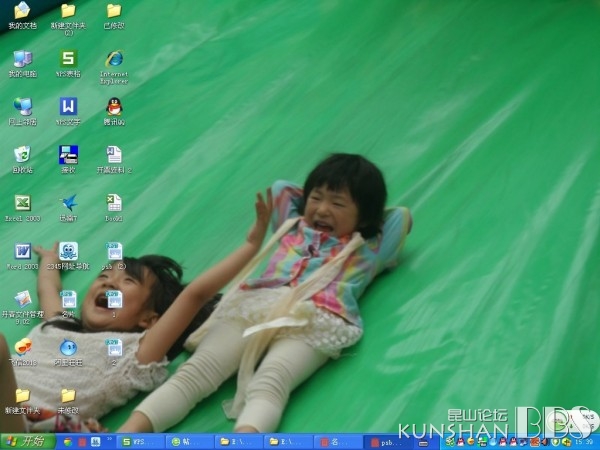The image size is (600, 450).
Task: Open the 2345网址导航 octopus icon
Action: [68, 257]
